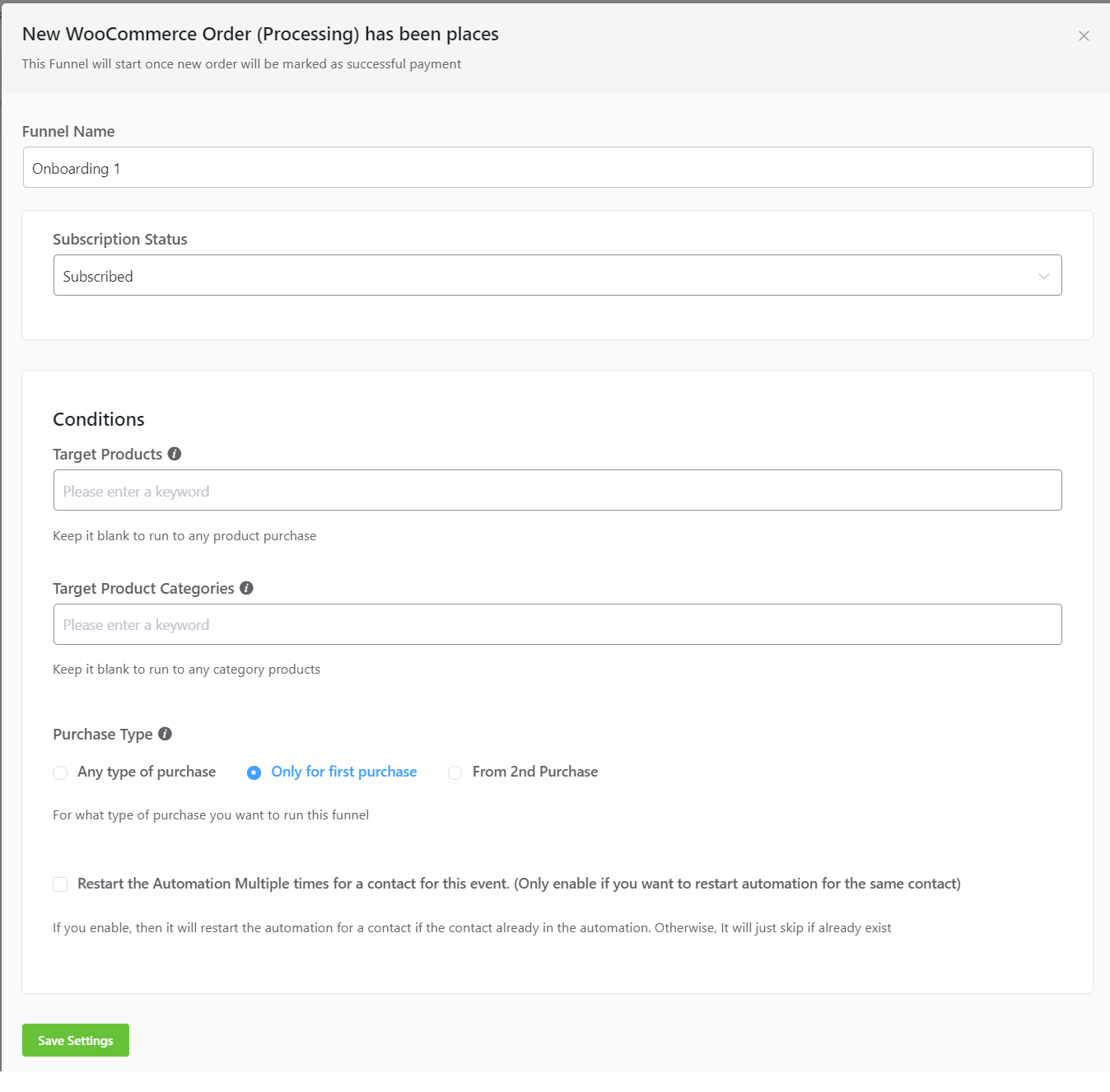Click the Subscription Status label
The image size is (1110, 1092).
point(120,239)
